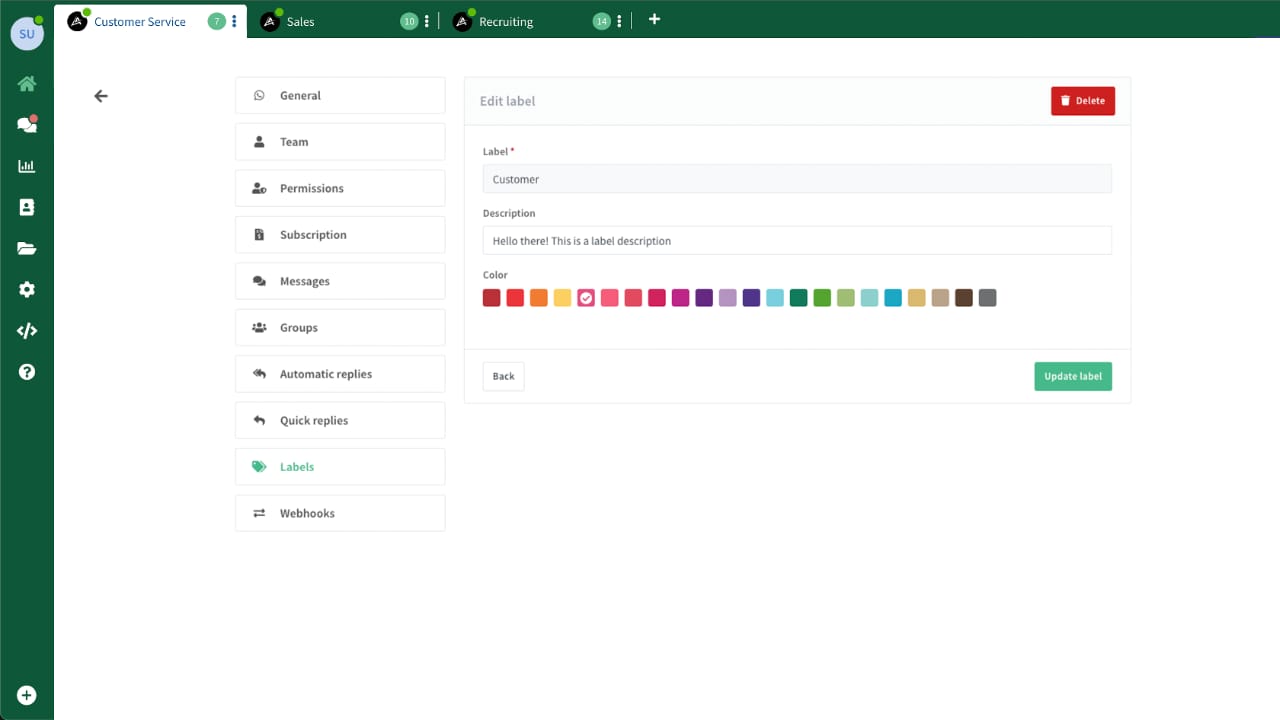Pick the pale light green color swatch
The width and height of the screenshot is (1280, 720).
(846, 297)
